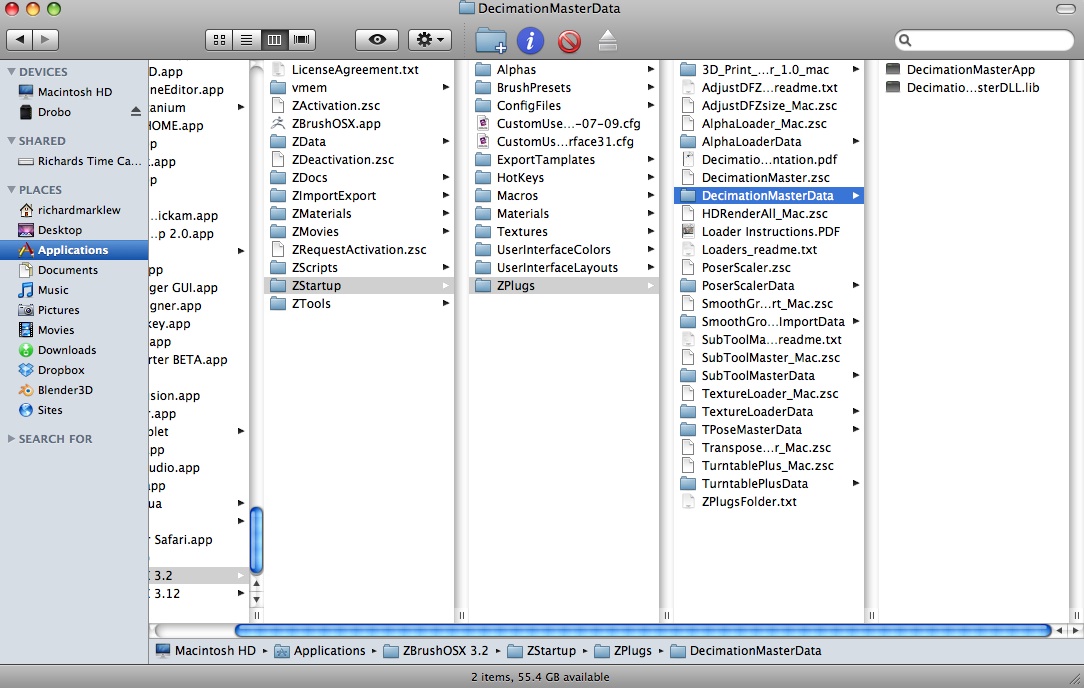1084x688 pixels.
Task: Collapse the DEVICES sidebar section
Action: 11,71
